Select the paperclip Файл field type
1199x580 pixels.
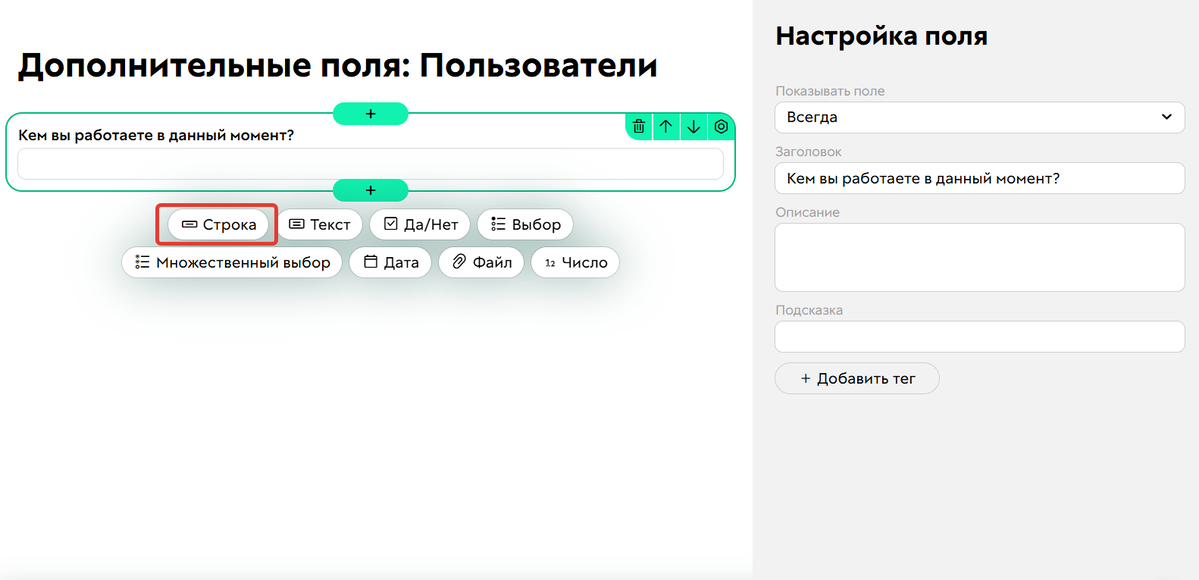coord(481,262)
